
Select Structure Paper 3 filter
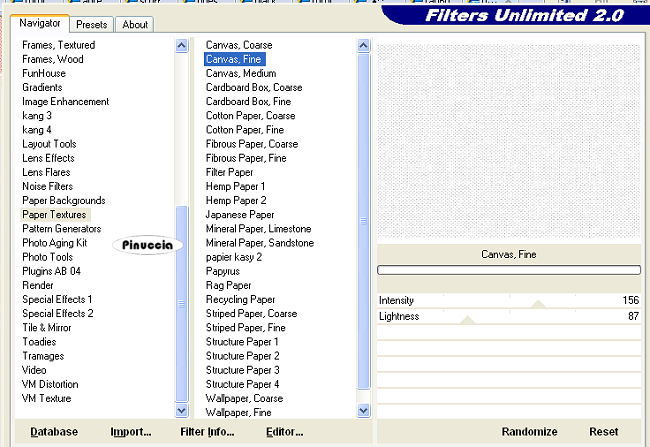pos(243,370)
